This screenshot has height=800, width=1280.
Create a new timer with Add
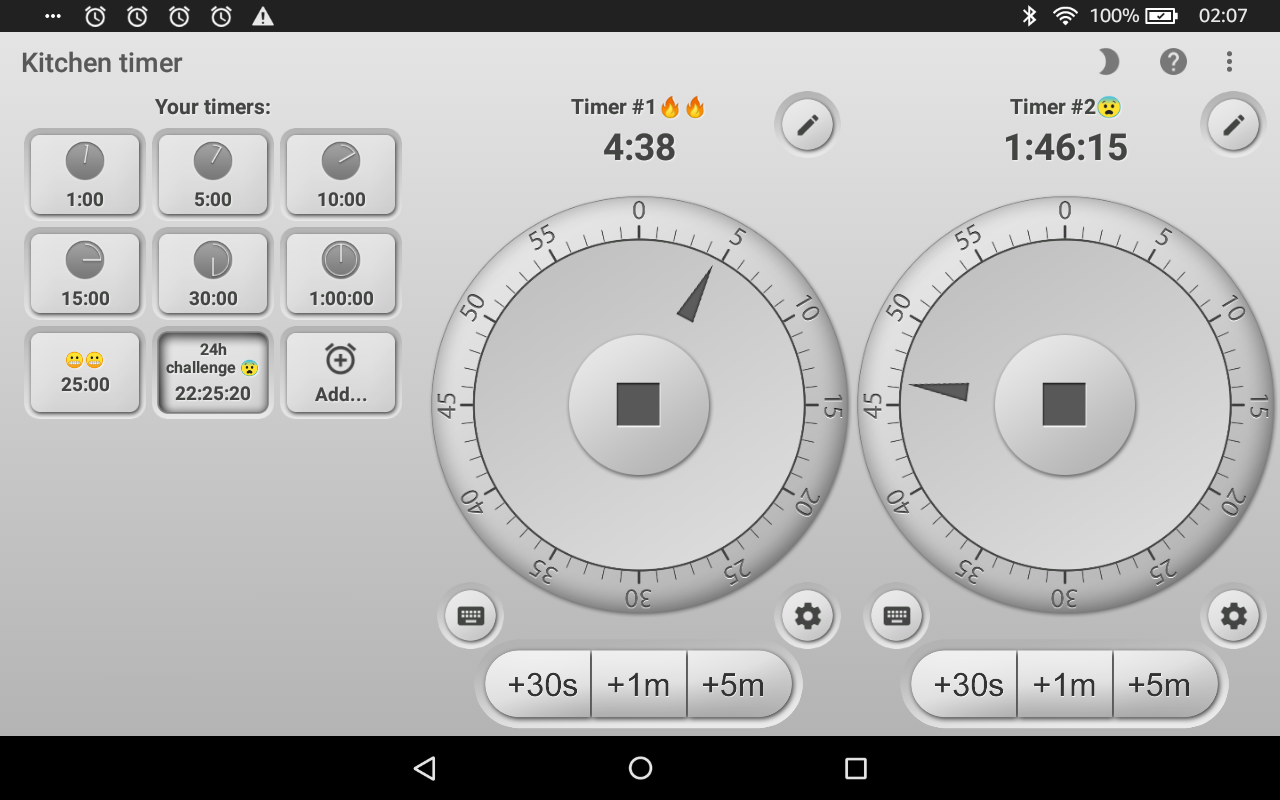[341, 373]
